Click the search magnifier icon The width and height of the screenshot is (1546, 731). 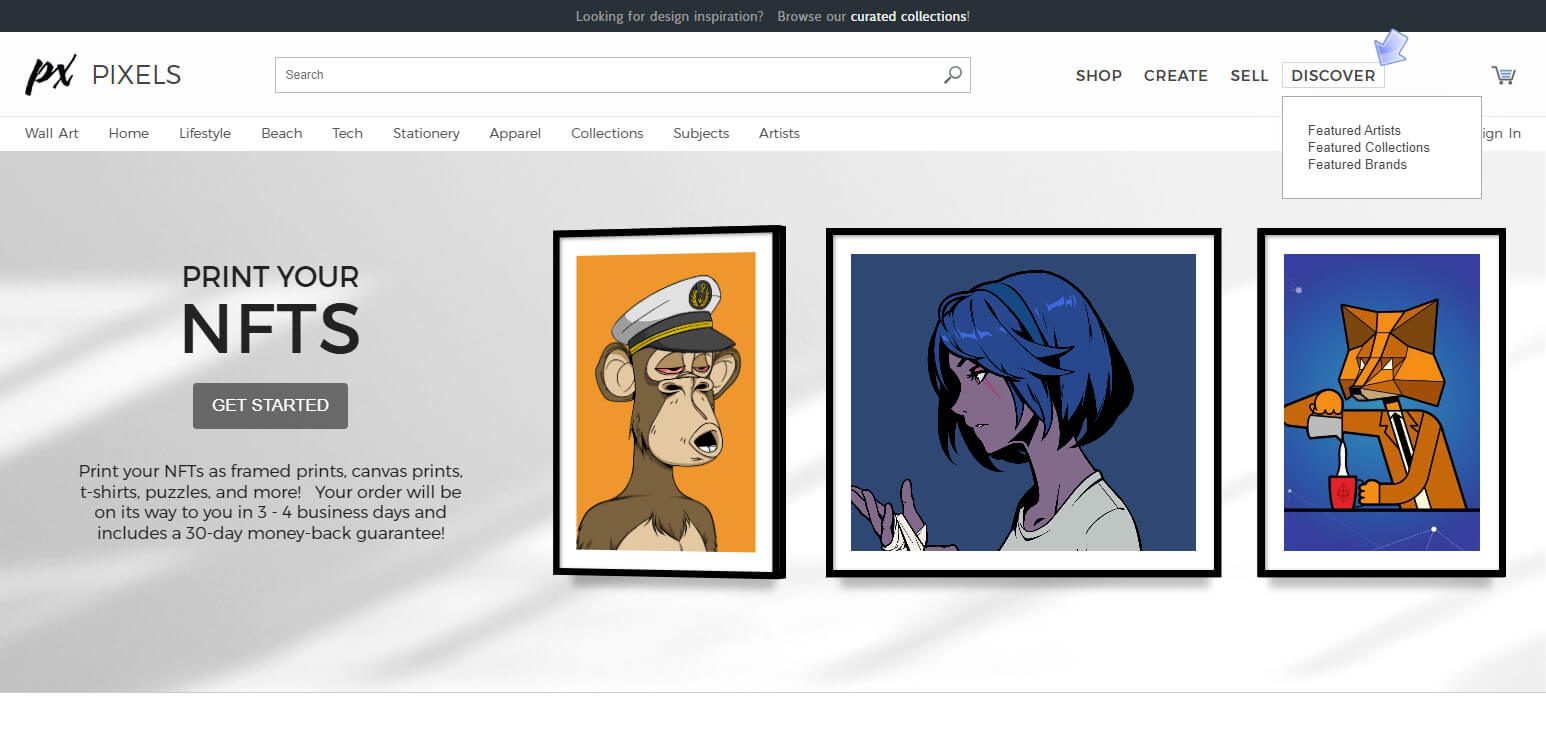tap(953, 74)
